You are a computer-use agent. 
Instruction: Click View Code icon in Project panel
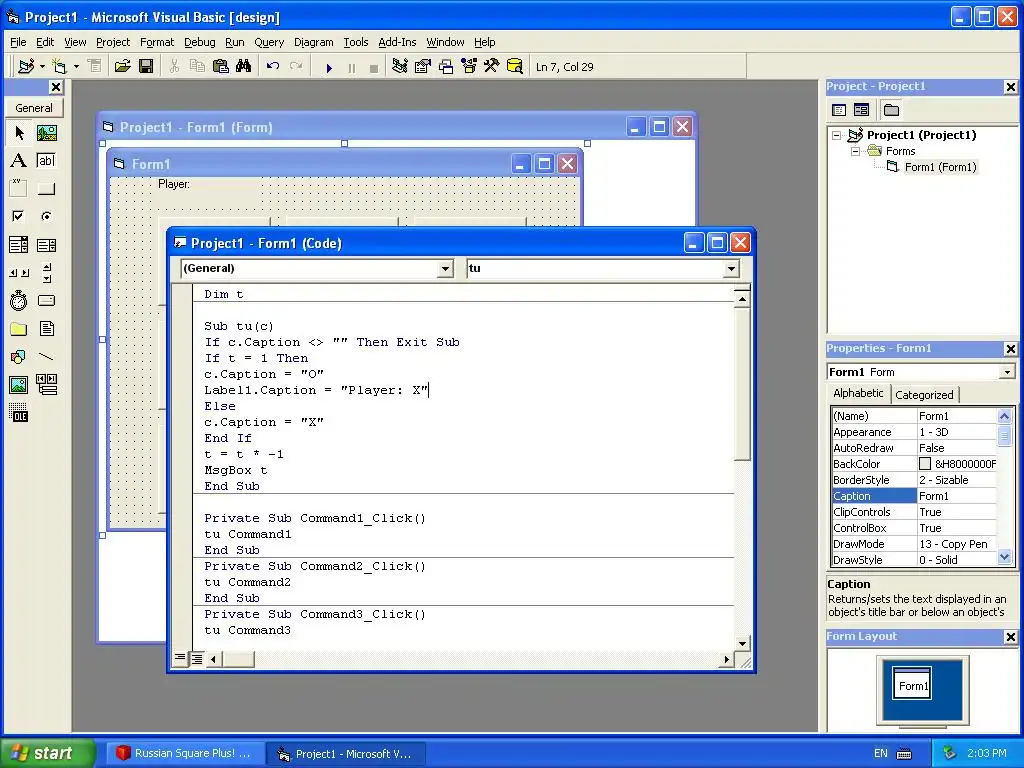coord(839,110)
